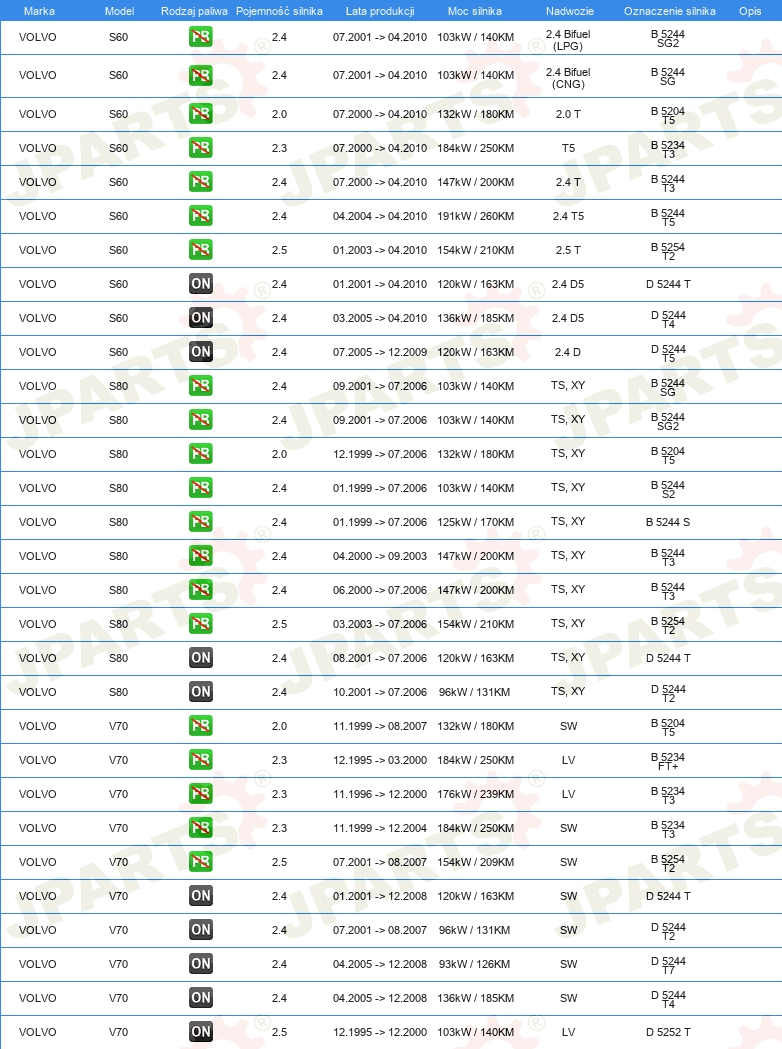This screenshot has height=1049, width=782.
Task: Click the ON diesel icon for V70 D 5244 T4
Action: click(x=201, y=997)
